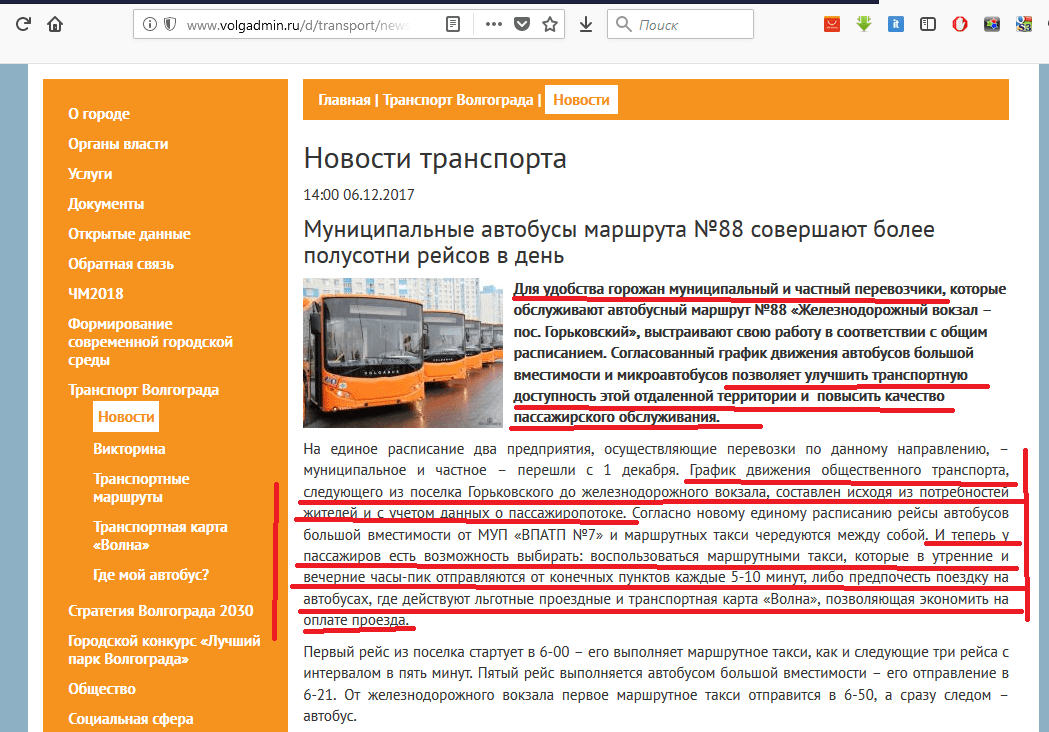Open 'Социальная сфера' sidebar link

pyautogui.click(x=130, y=719)
